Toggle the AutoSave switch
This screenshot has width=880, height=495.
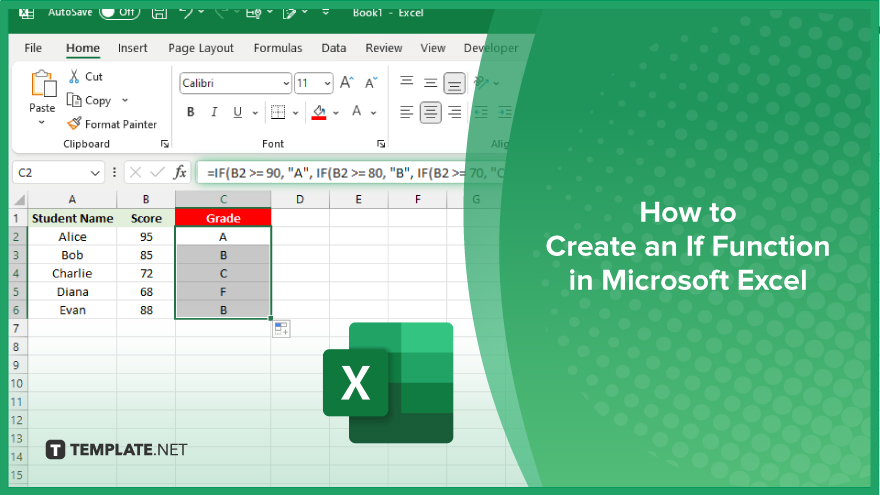click(120, 12)
